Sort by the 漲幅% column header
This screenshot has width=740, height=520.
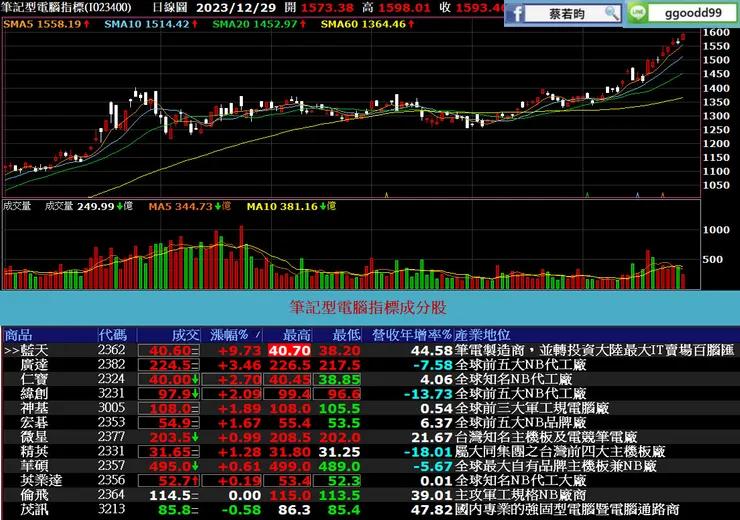click(229, 335)
